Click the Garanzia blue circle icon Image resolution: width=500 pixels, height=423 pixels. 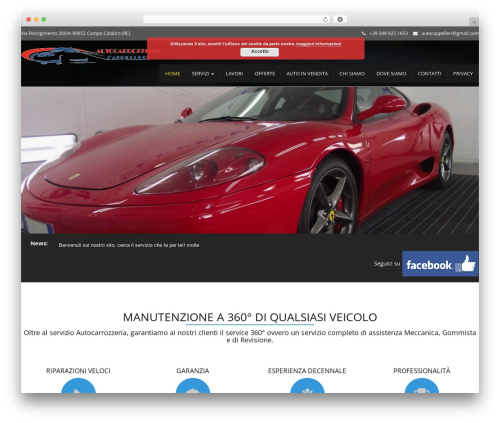coord(193,386)
